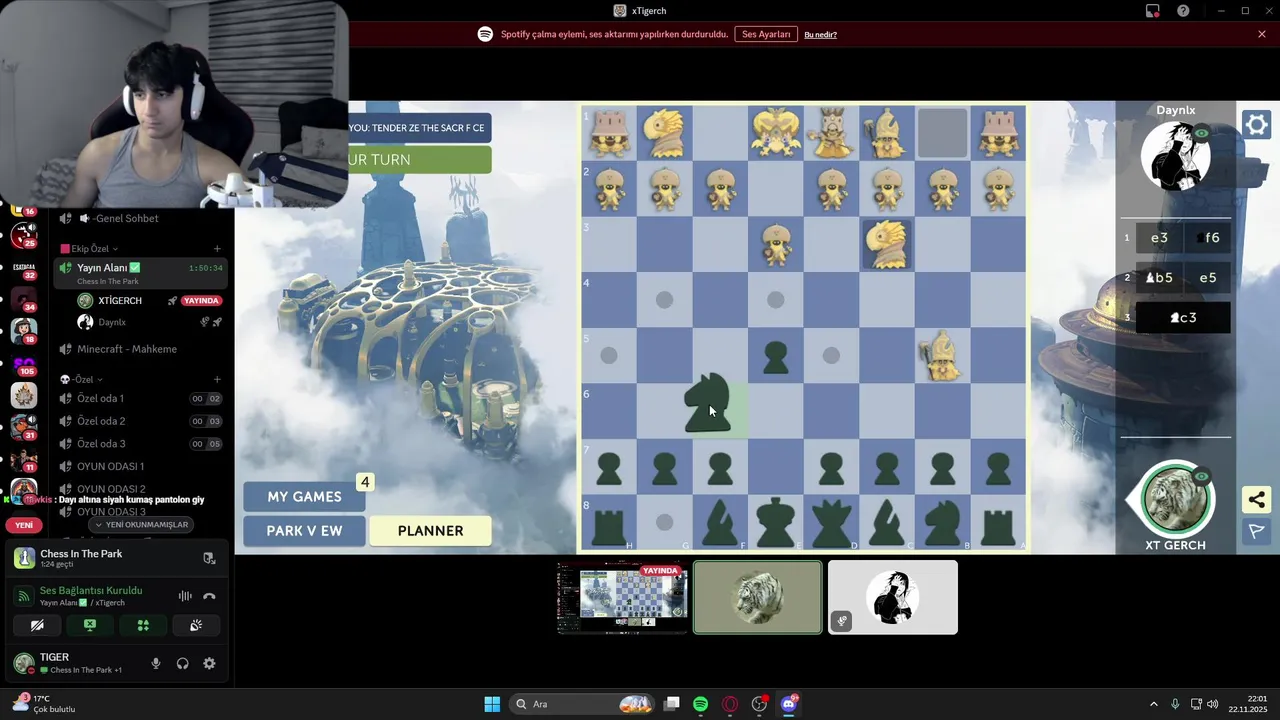Add channel to Özel category

pyautogui.click(x=217, y=380)
